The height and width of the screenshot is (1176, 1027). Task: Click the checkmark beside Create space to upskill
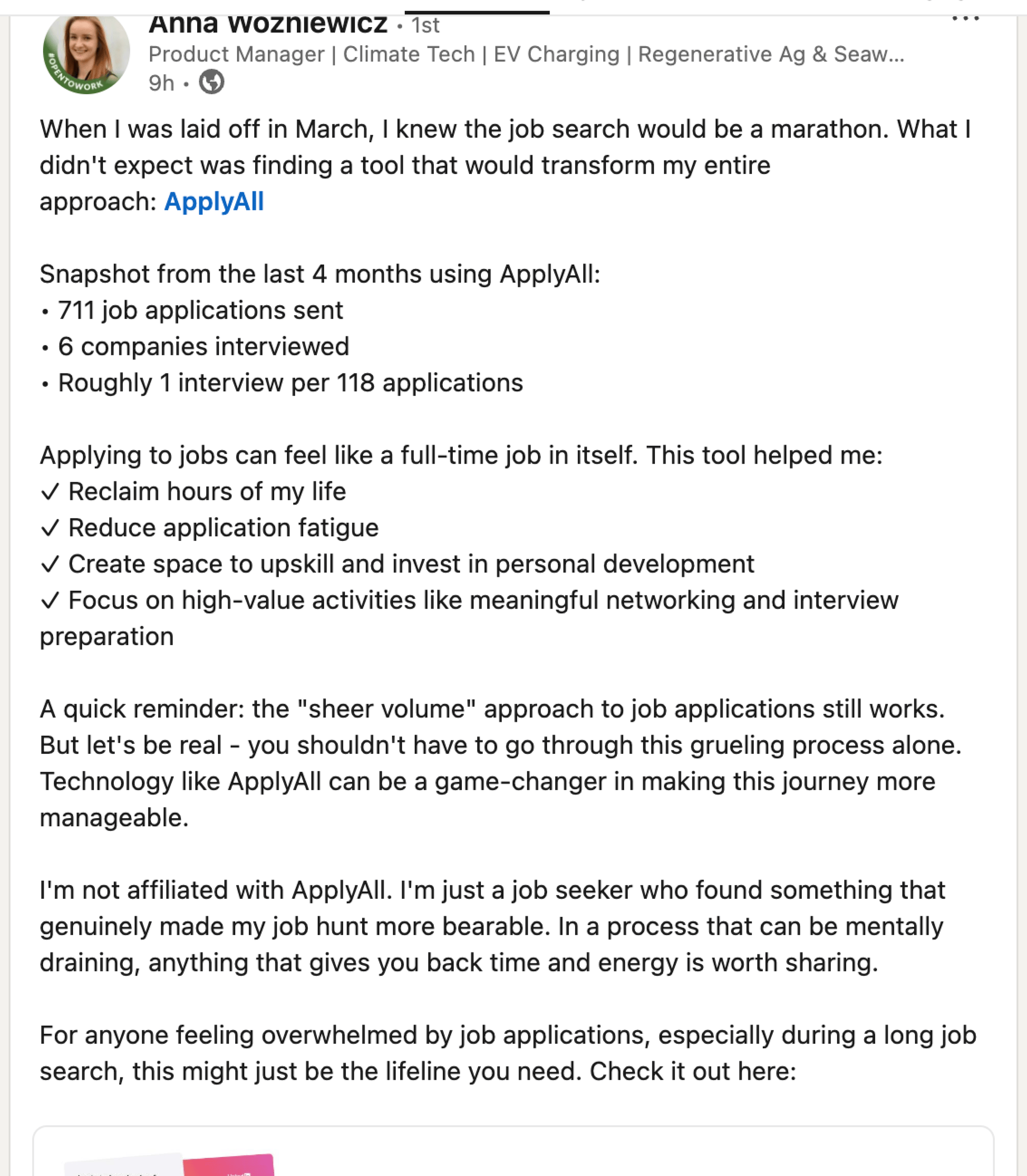coord(51,564)
